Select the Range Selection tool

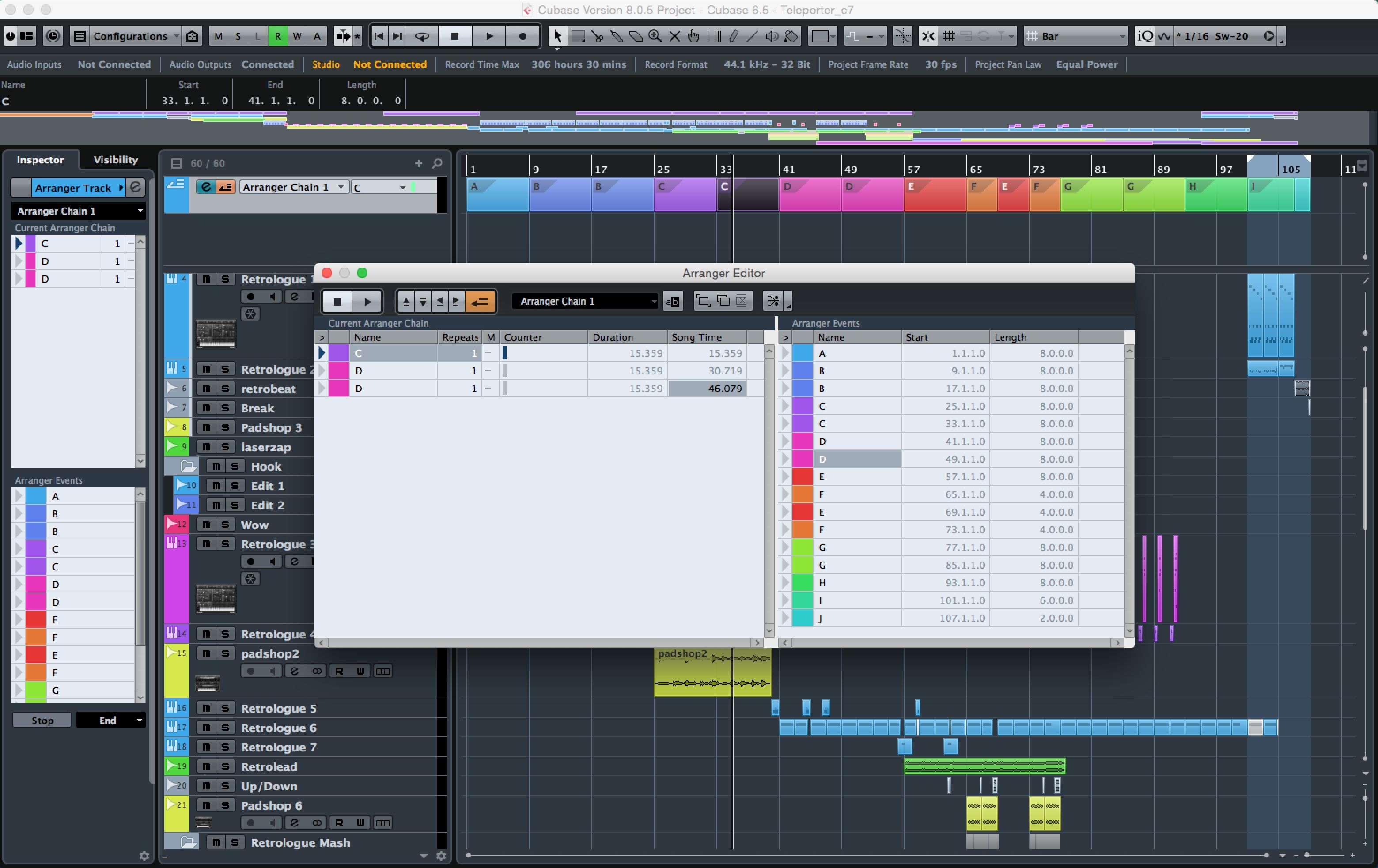[578, 36]
